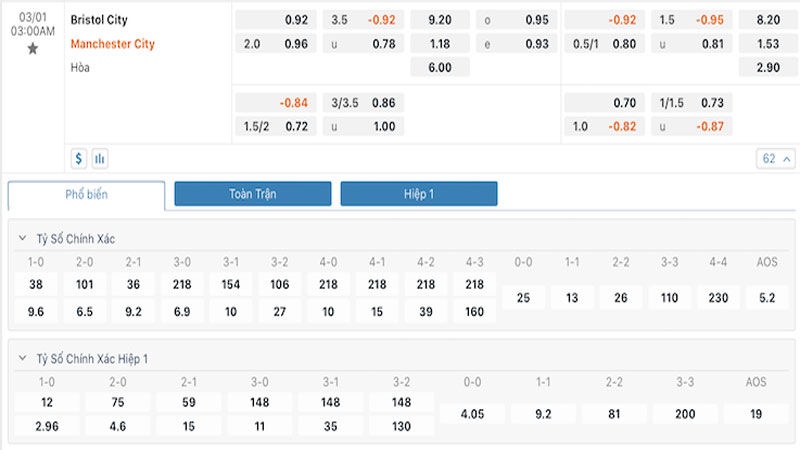Open the bar chart statistics icon
This screenshot has height=450, width=800.
click(x=100, y=159)
